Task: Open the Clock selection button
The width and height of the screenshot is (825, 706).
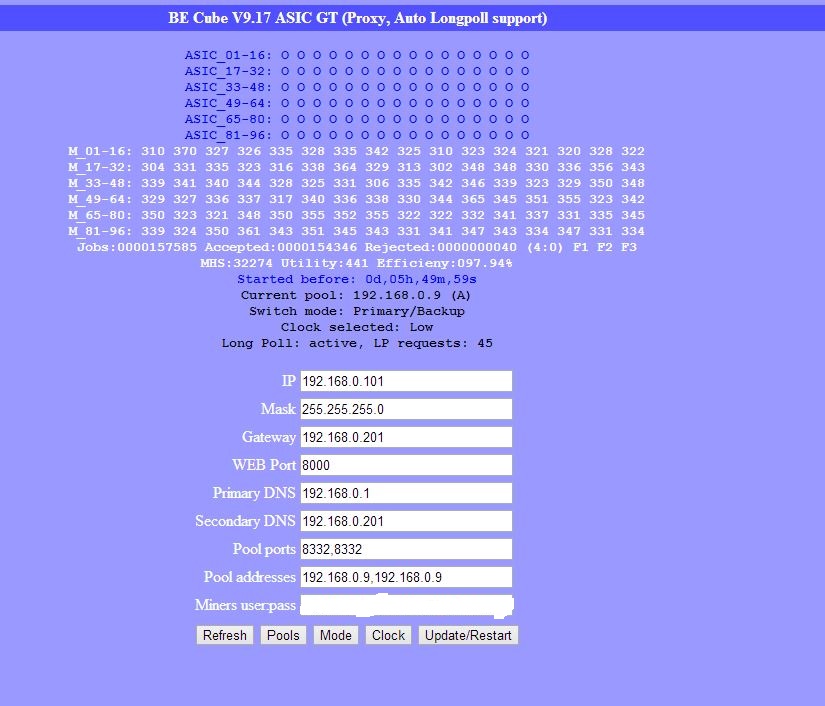Action: [x=388, y=635]
